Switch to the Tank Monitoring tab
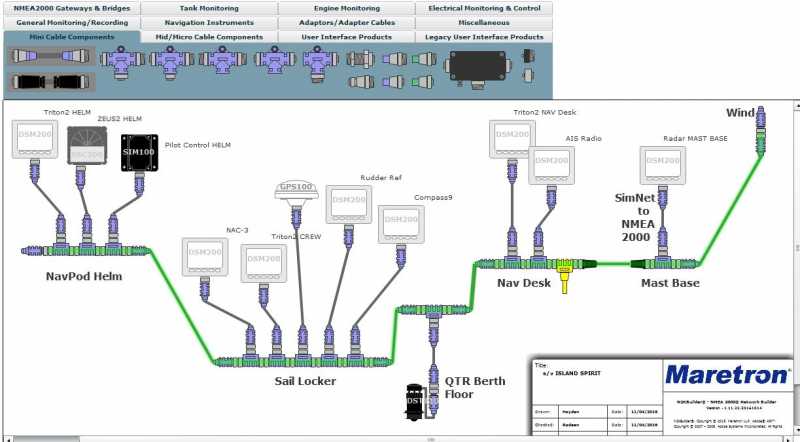Image resolution: width=800 pixels, height=442 pixels. click(207, 8)
